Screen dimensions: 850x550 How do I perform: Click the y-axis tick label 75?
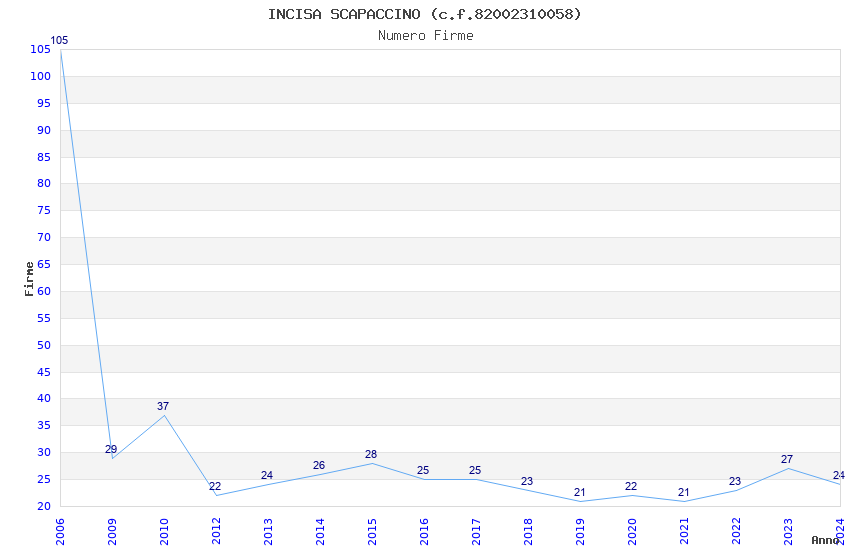tap(44, 210)
